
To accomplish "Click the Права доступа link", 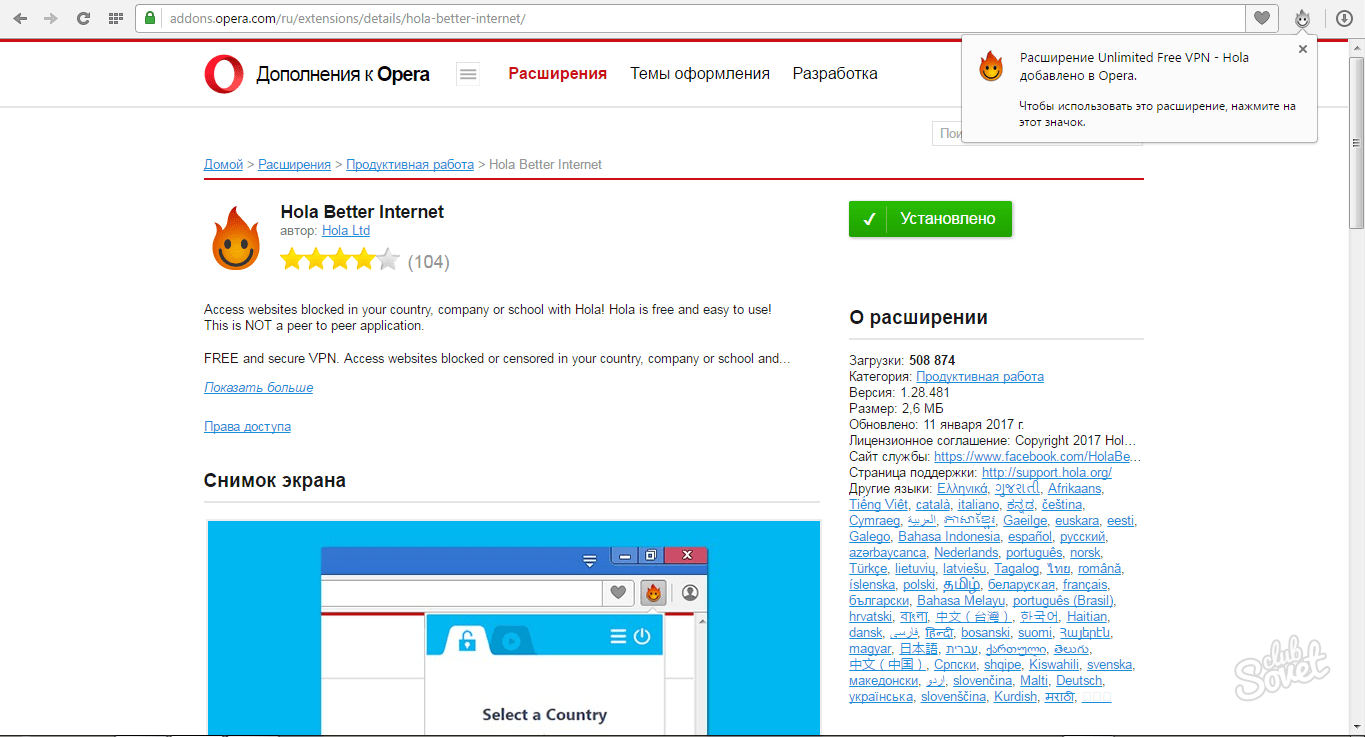I will 247,427.
